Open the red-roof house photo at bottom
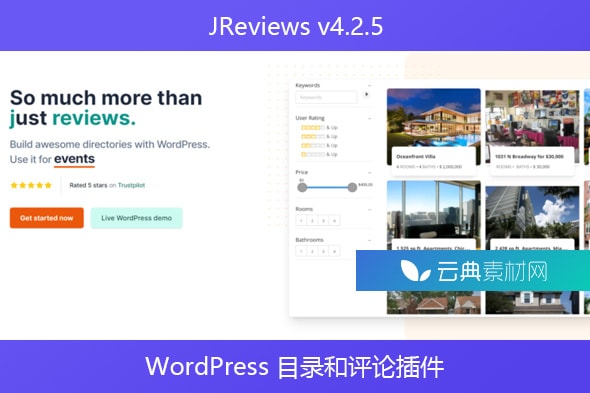Viewport: 590px width, 393px height. (x=433, y=303)
